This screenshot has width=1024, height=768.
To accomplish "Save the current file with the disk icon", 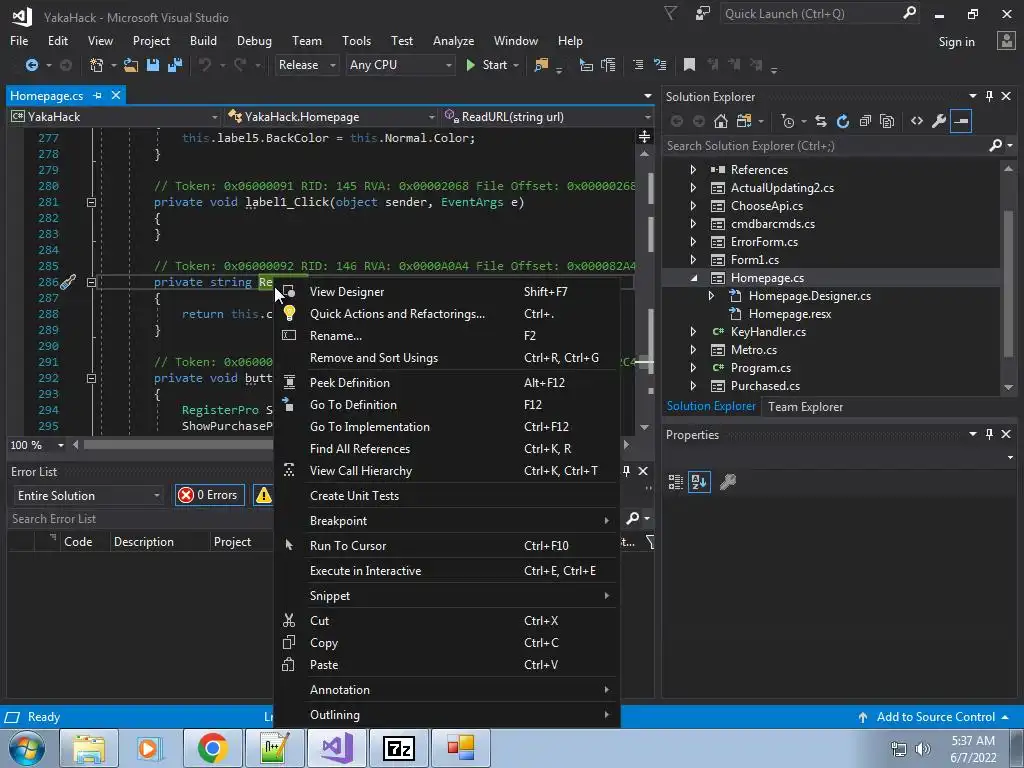I will [153, 65].
